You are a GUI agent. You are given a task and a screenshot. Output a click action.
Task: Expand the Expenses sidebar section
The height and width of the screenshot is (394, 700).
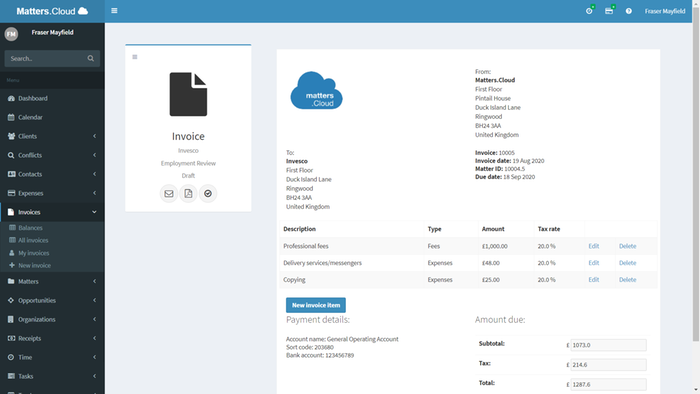[x=52, y=193]
